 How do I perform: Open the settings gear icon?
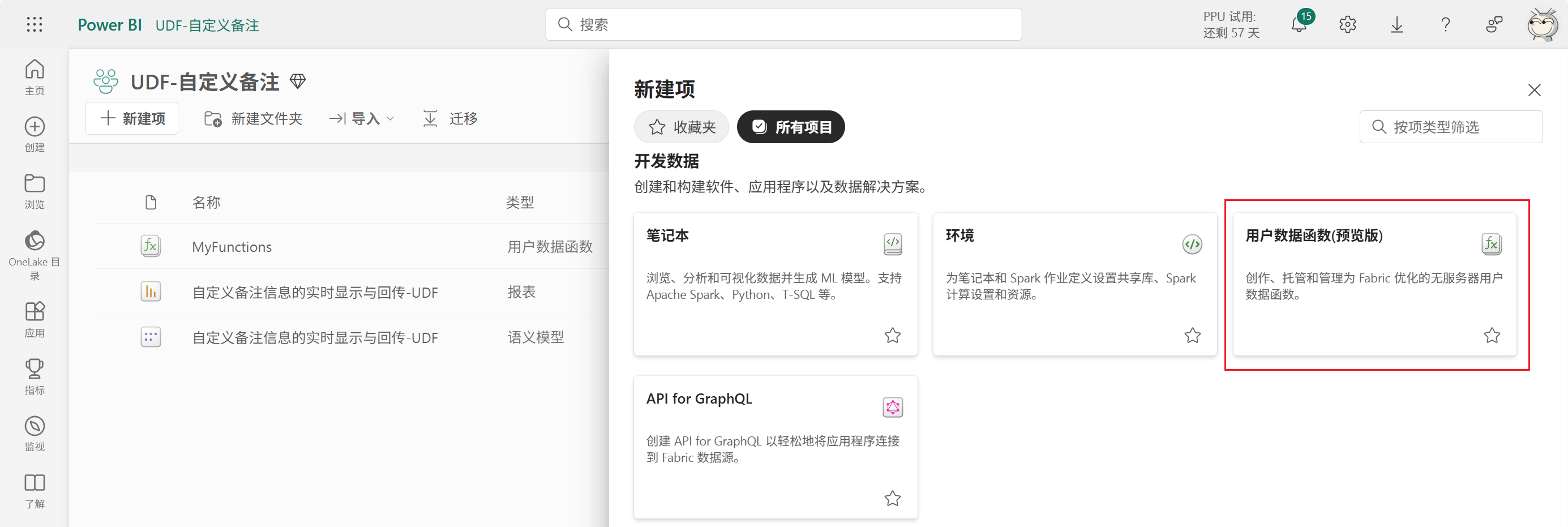click(1348, 24)
